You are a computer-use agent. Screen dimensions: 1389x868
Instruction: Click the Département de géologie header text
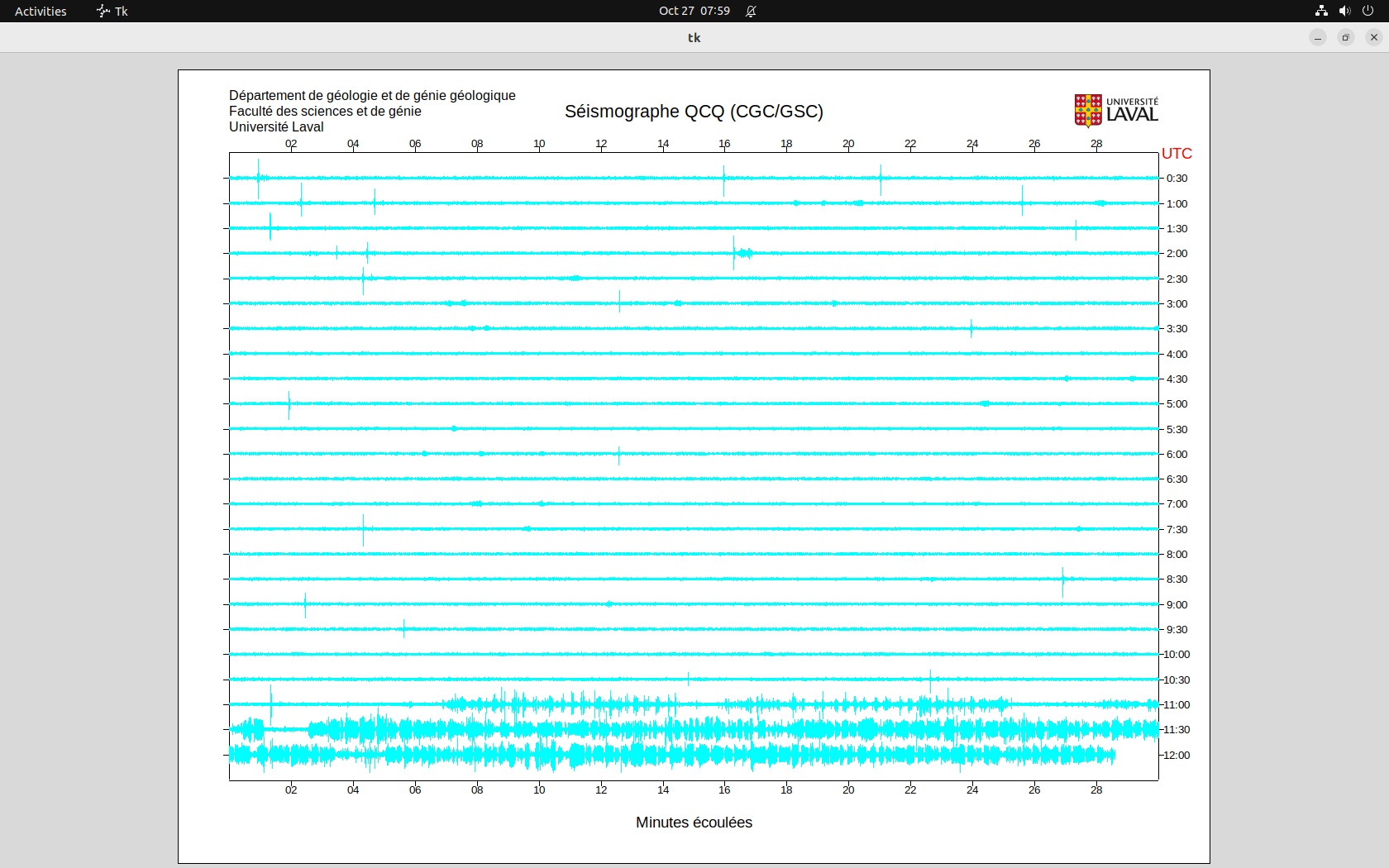(372, 96)
